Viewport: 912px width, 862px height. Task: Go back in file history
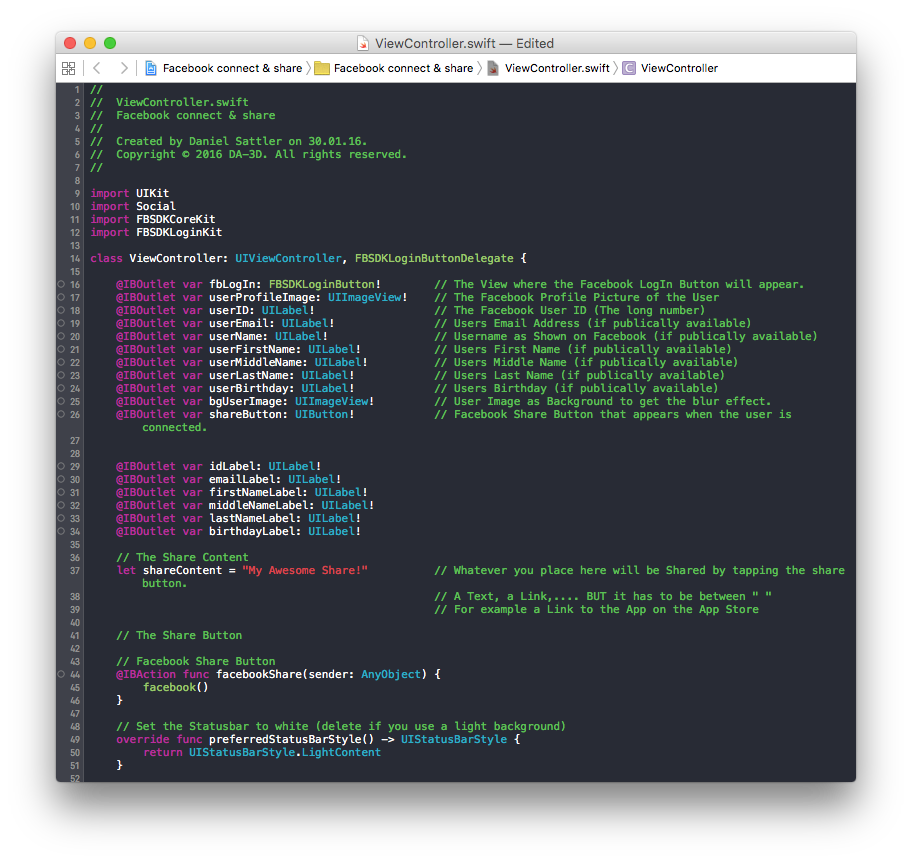pyautogui.click(x=97, y=69)
